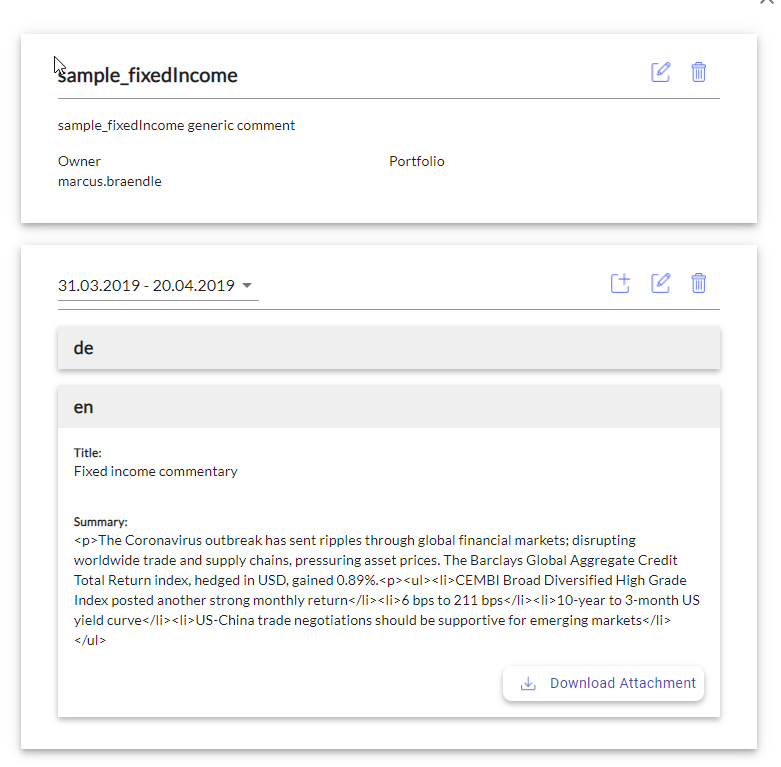Select the 31.03.2019 - 20.04.2019 period field

click(146, 286)
